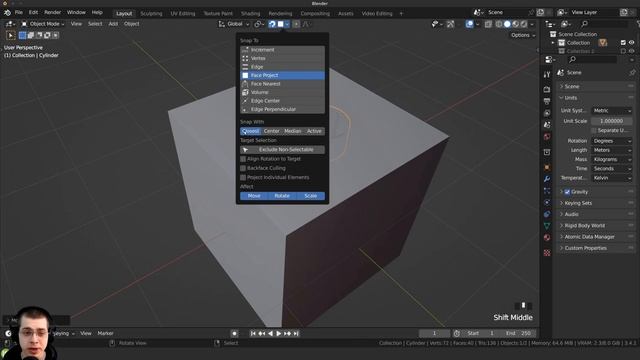Screen dimensions: 640x360
Task: Open the Blender logo menu
Action: [7, 13]
